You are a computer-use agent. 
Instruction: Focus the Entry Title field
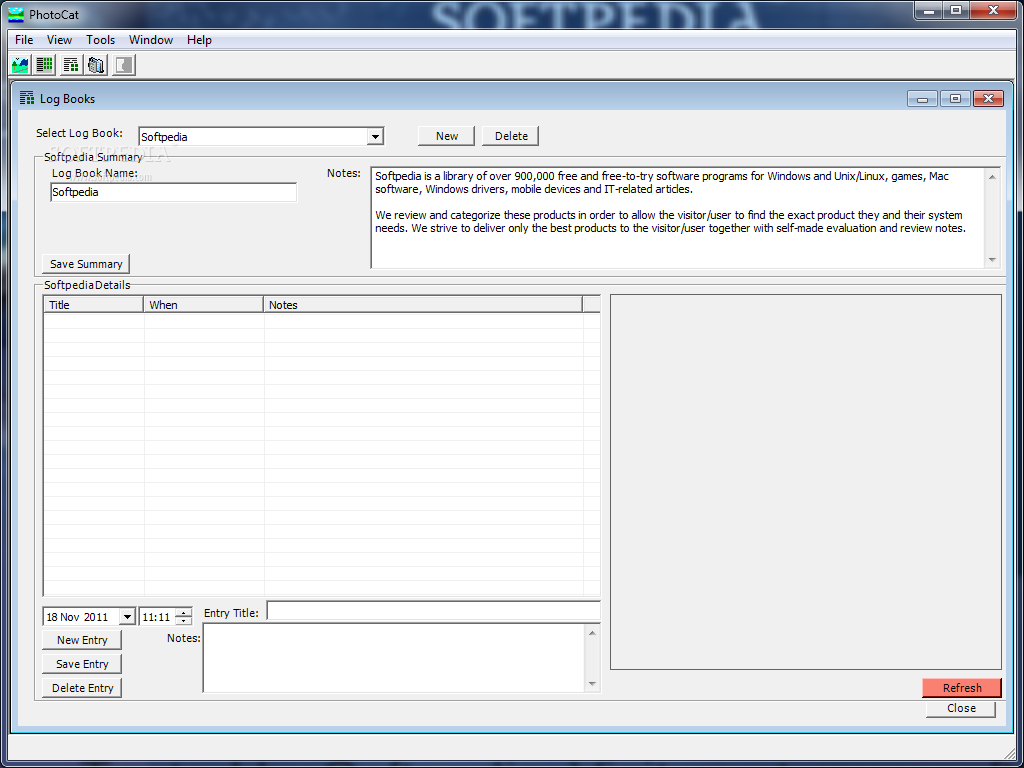point(434,611)
